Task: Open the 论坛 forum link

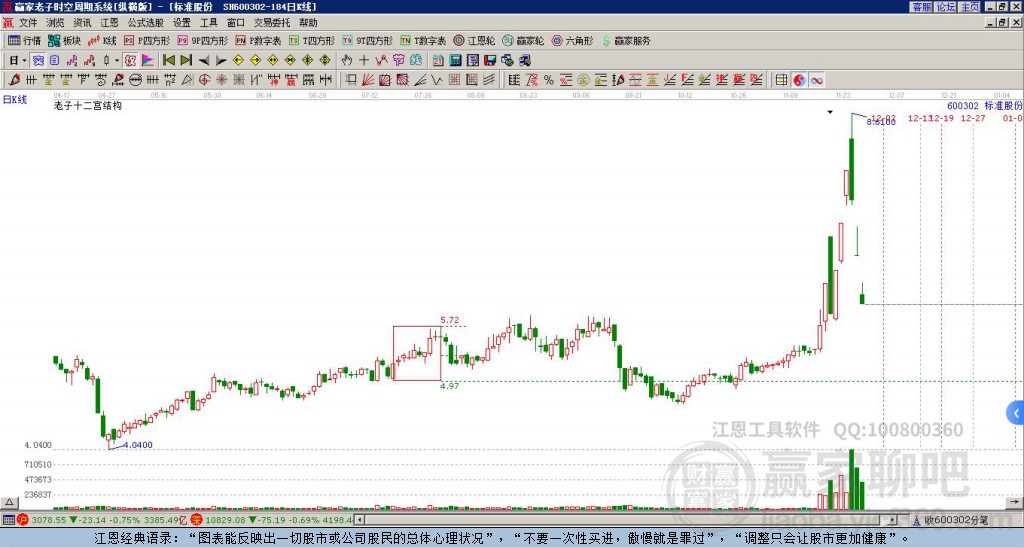Action: [946, 7]
